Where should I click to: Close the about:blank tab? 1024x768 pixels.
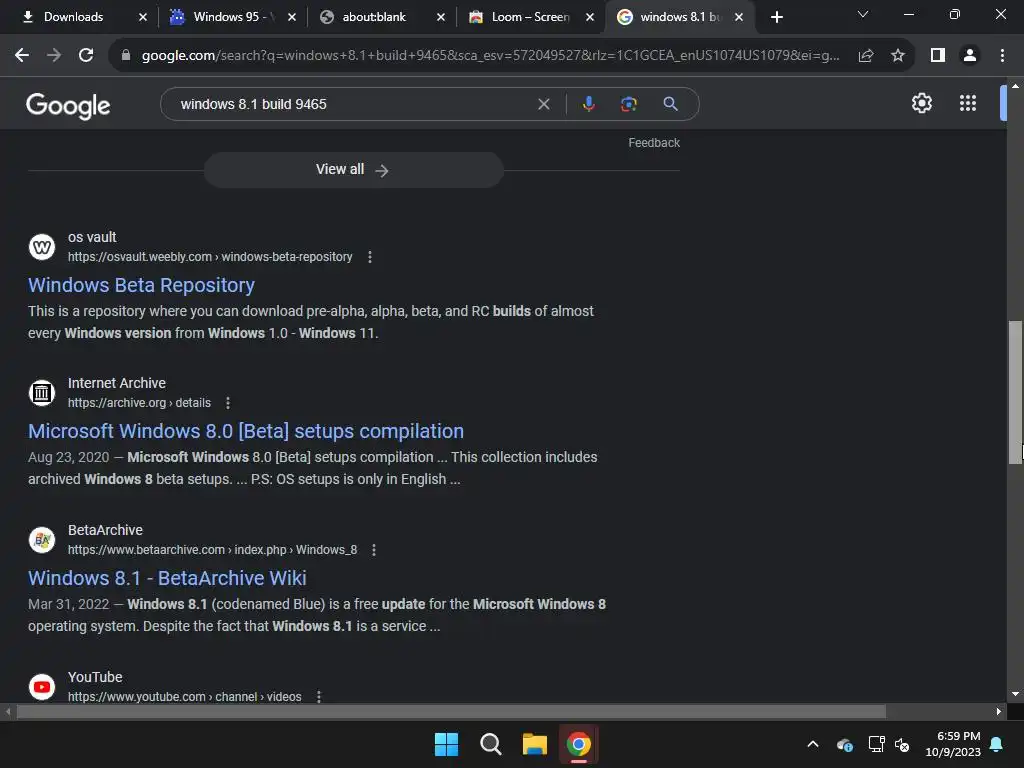pyautogui.click(x=441, y=17)
